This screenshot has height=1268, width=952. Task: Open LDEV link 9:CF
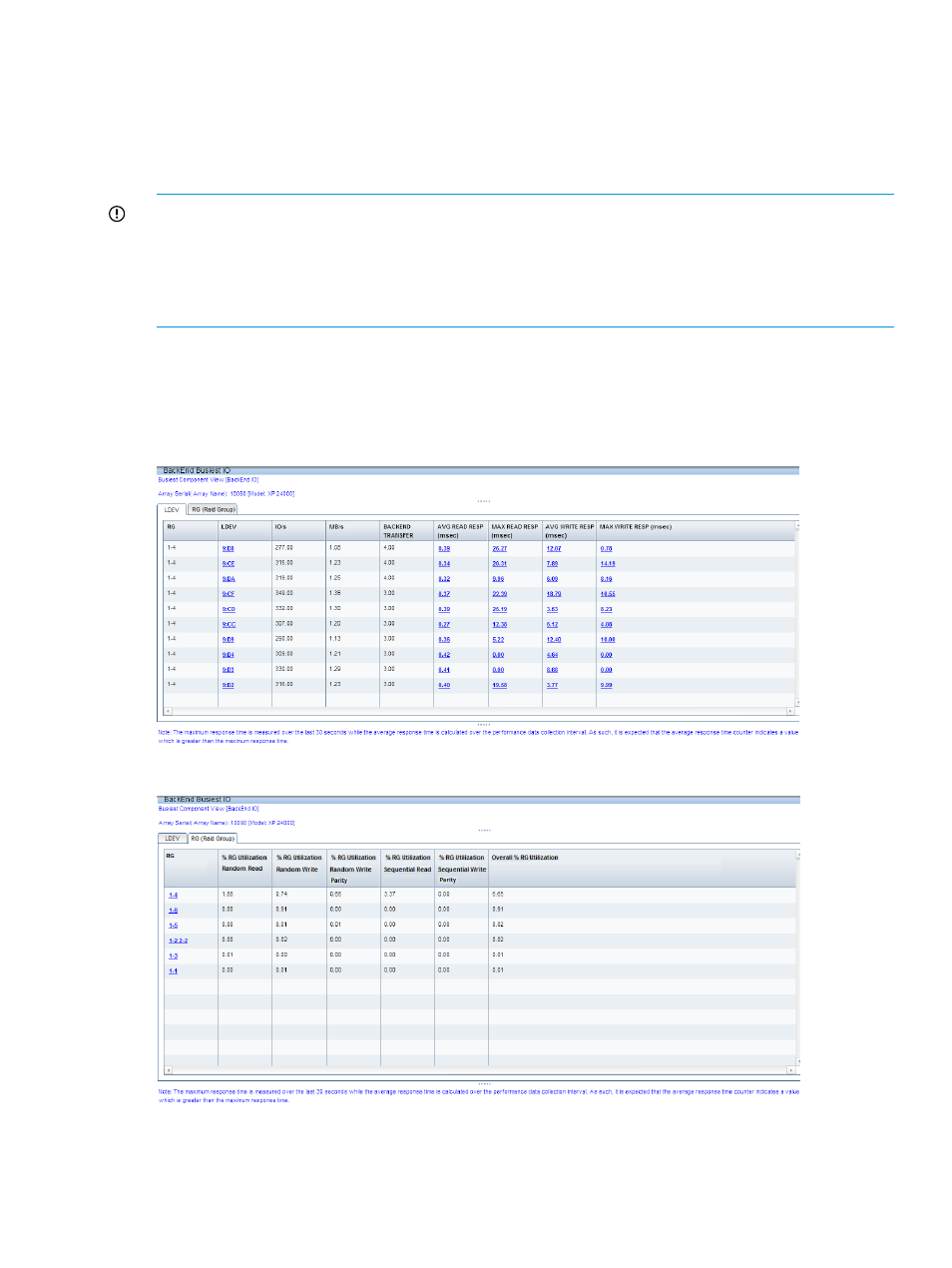[229, 594]
